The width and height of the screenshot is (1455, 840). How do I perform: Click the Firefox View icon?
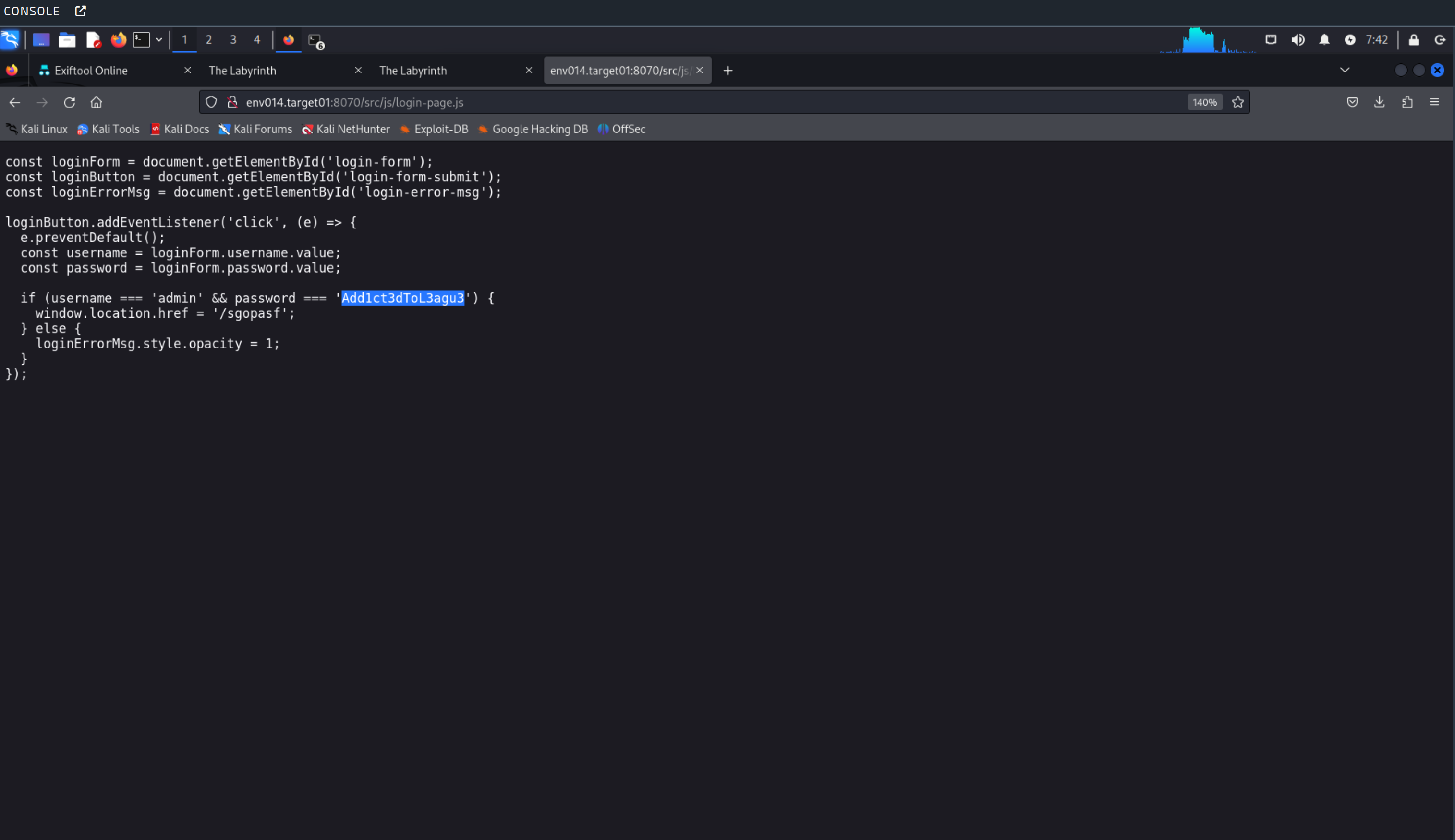coord(12,71)
